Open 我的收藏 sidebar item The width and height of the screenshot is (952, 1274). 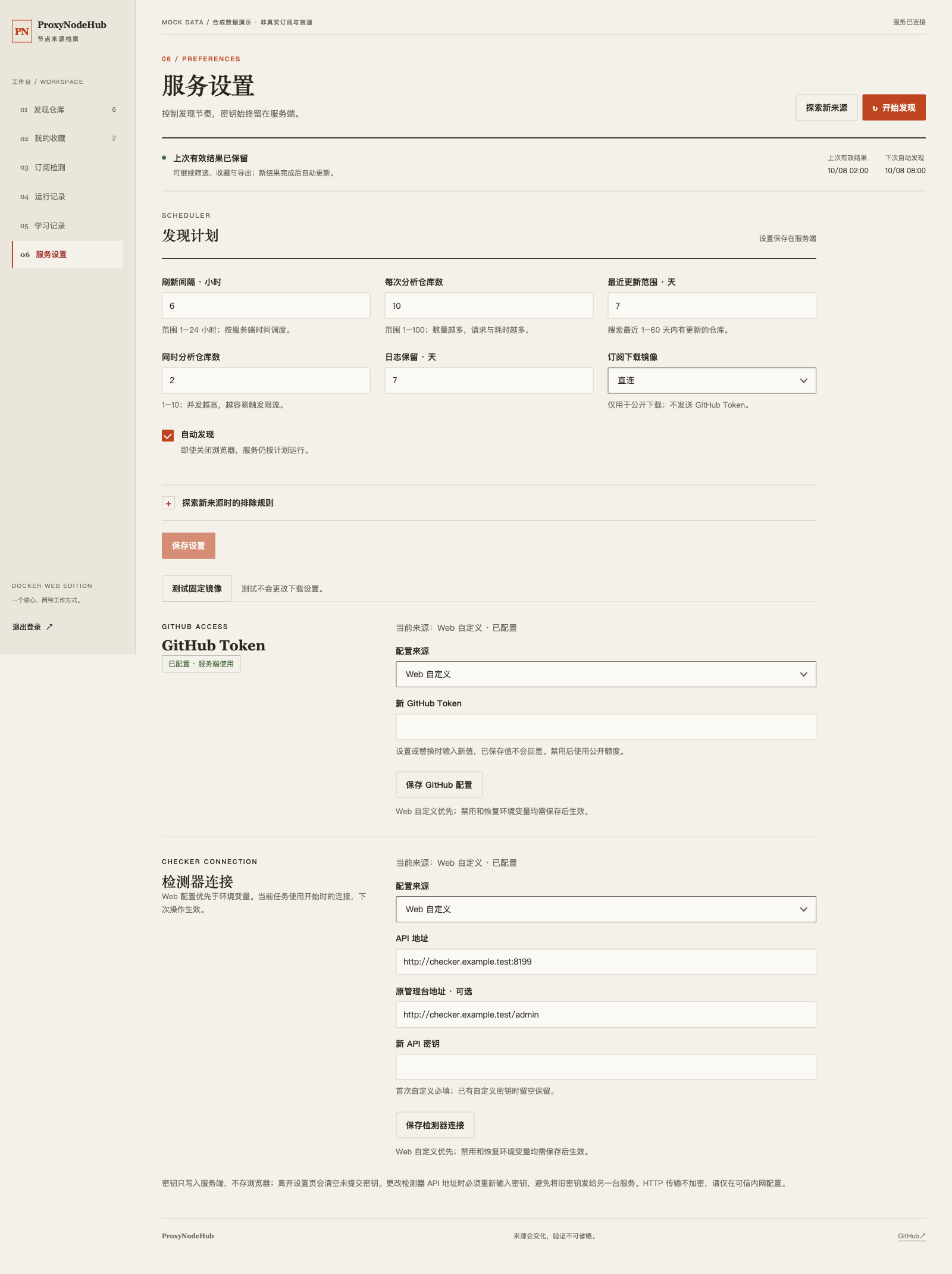[x=67, y=138]
